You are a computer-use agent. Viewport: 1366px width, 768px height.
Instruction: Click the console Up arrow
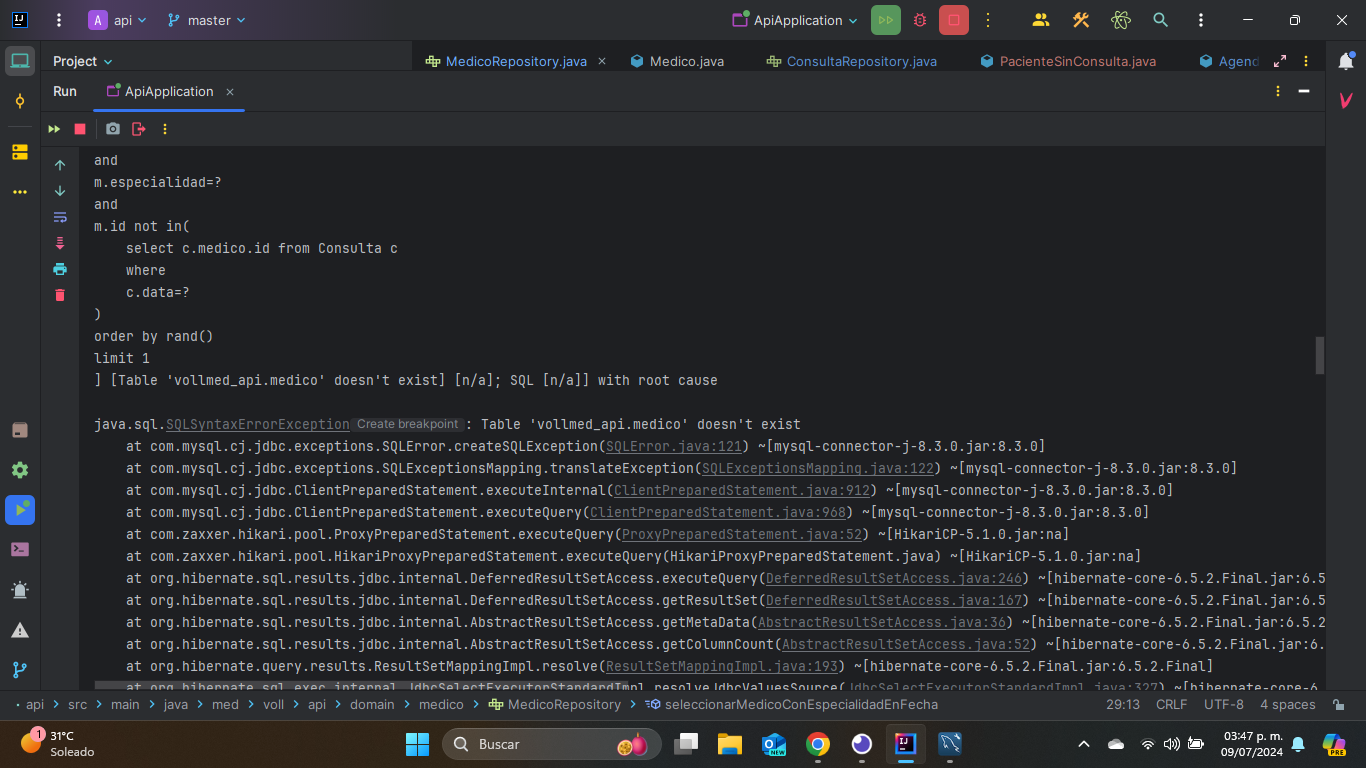coord(60,165)
